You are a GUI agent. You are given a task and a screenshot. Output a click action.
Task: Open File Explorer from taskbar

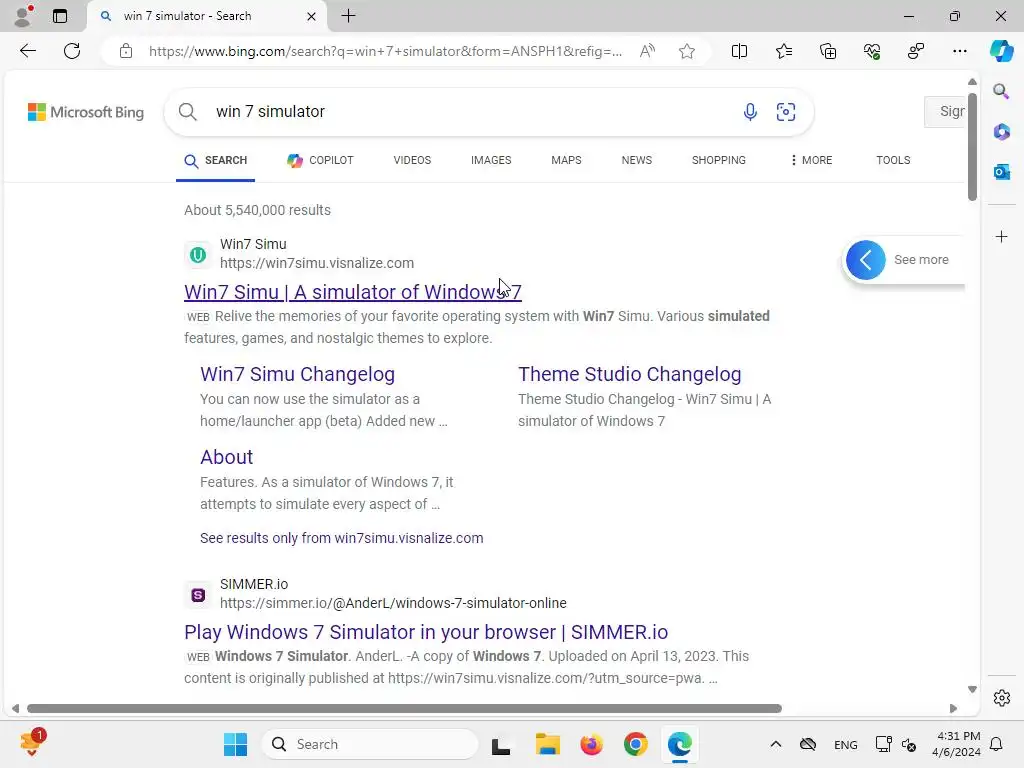point(548,744)
